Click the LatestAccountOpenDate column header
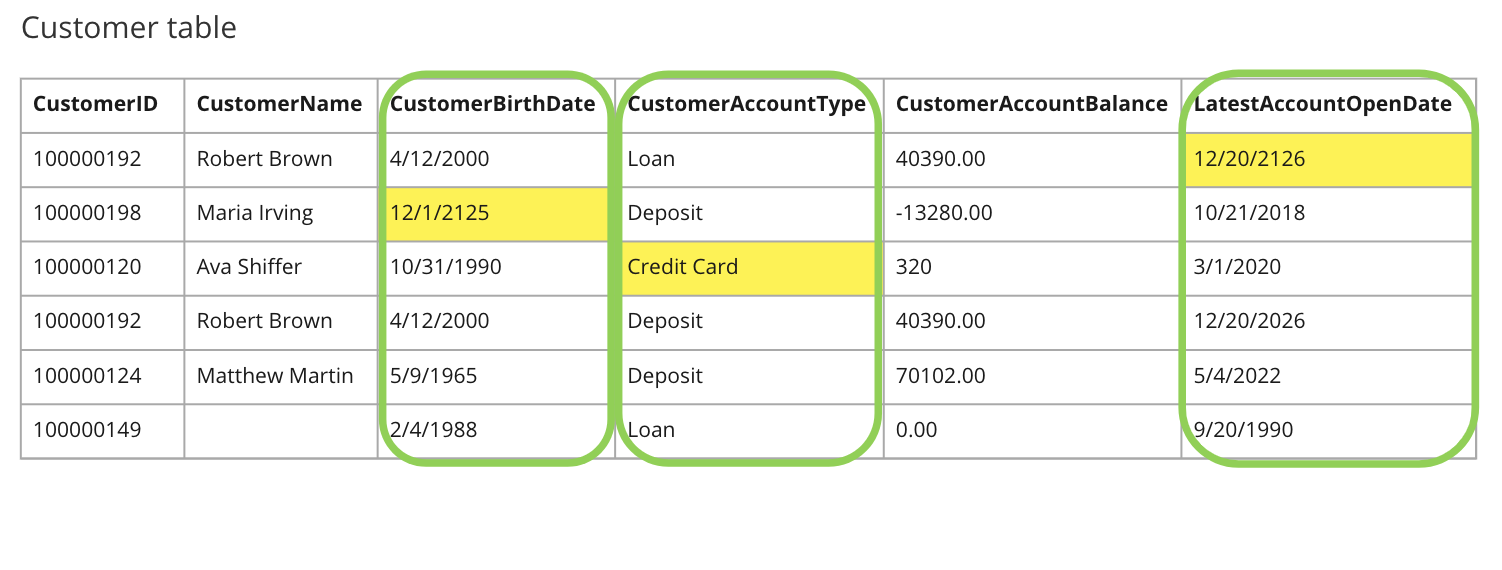1502x570 pixels. click(x=1322, y=104)
